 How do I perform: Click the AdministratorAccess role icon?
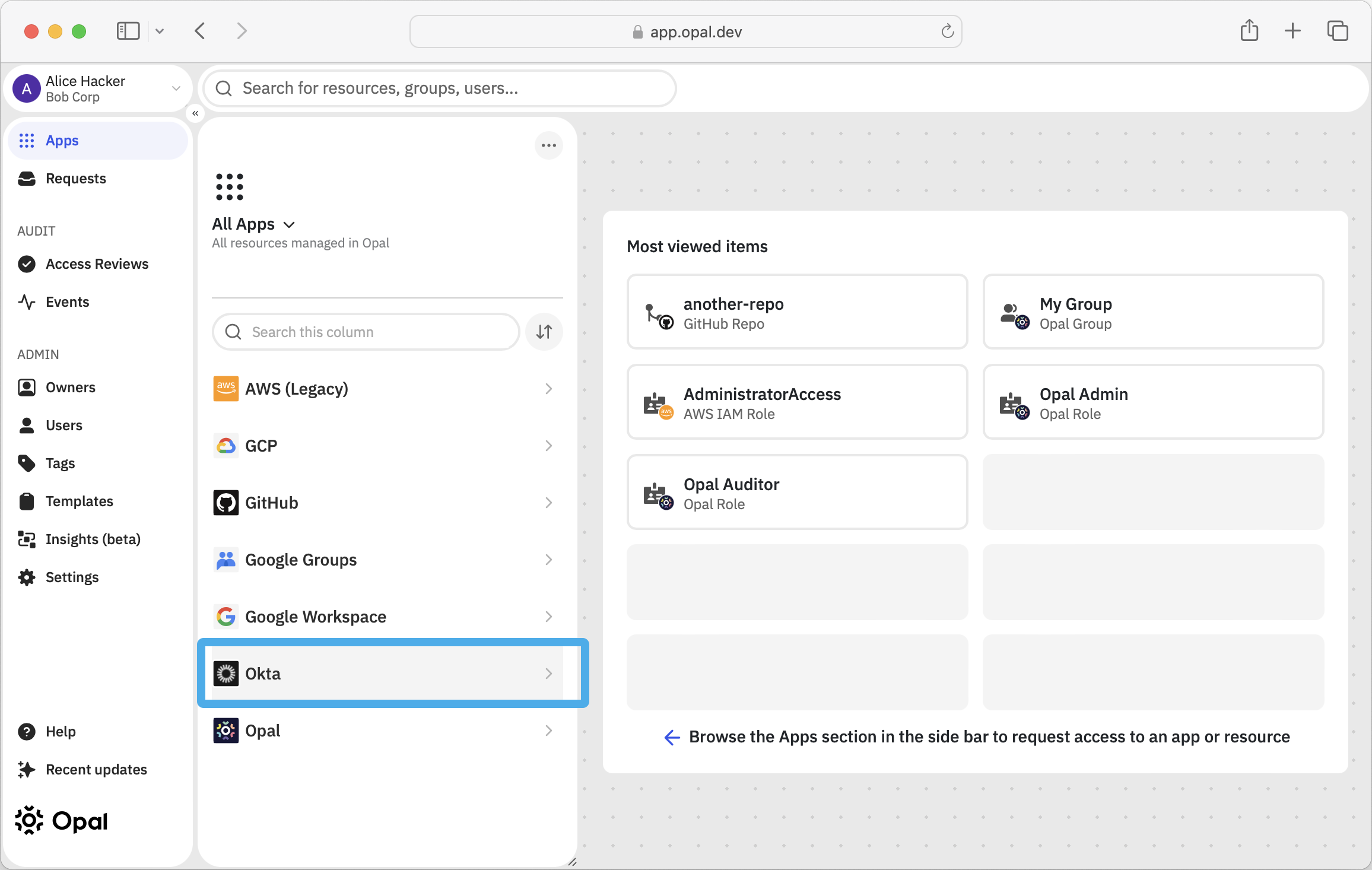coord(659,405)
